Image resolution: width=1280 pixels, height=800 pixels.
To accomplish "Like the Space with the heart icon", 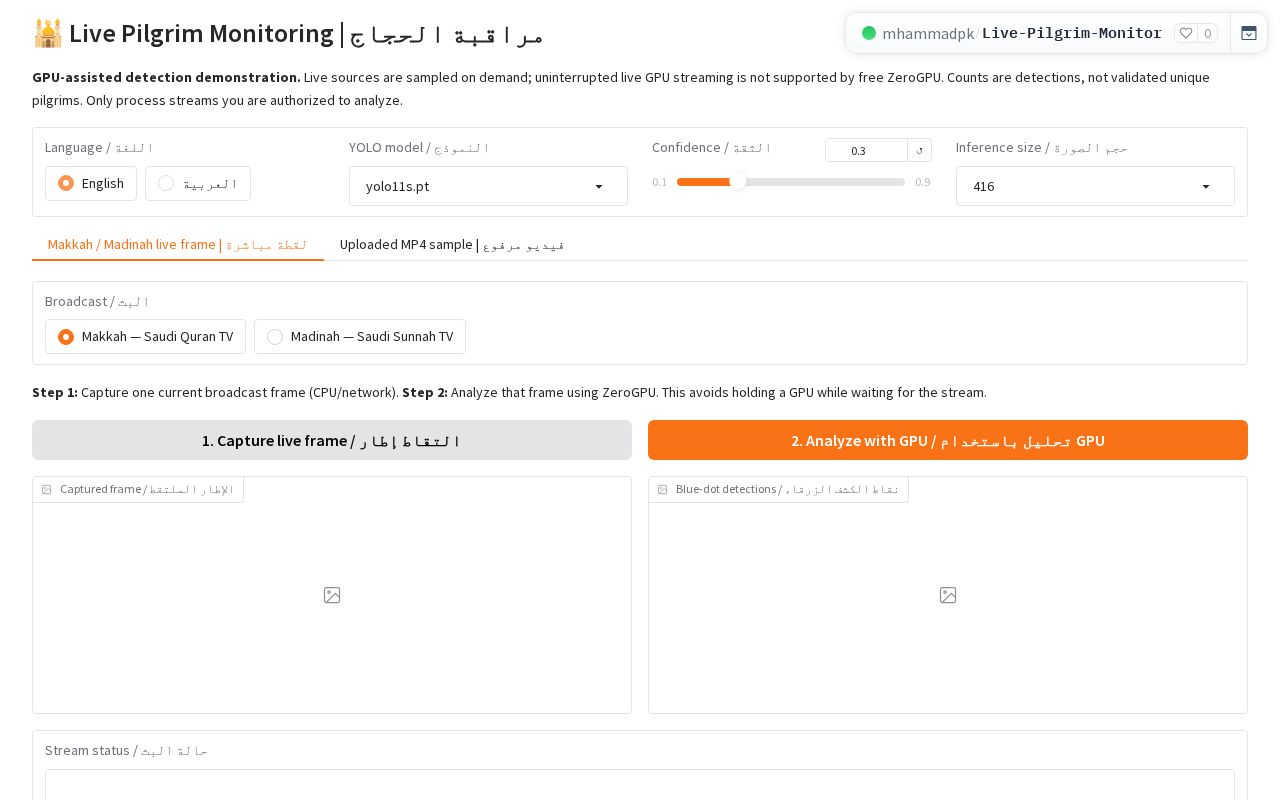I will 1186,33.
